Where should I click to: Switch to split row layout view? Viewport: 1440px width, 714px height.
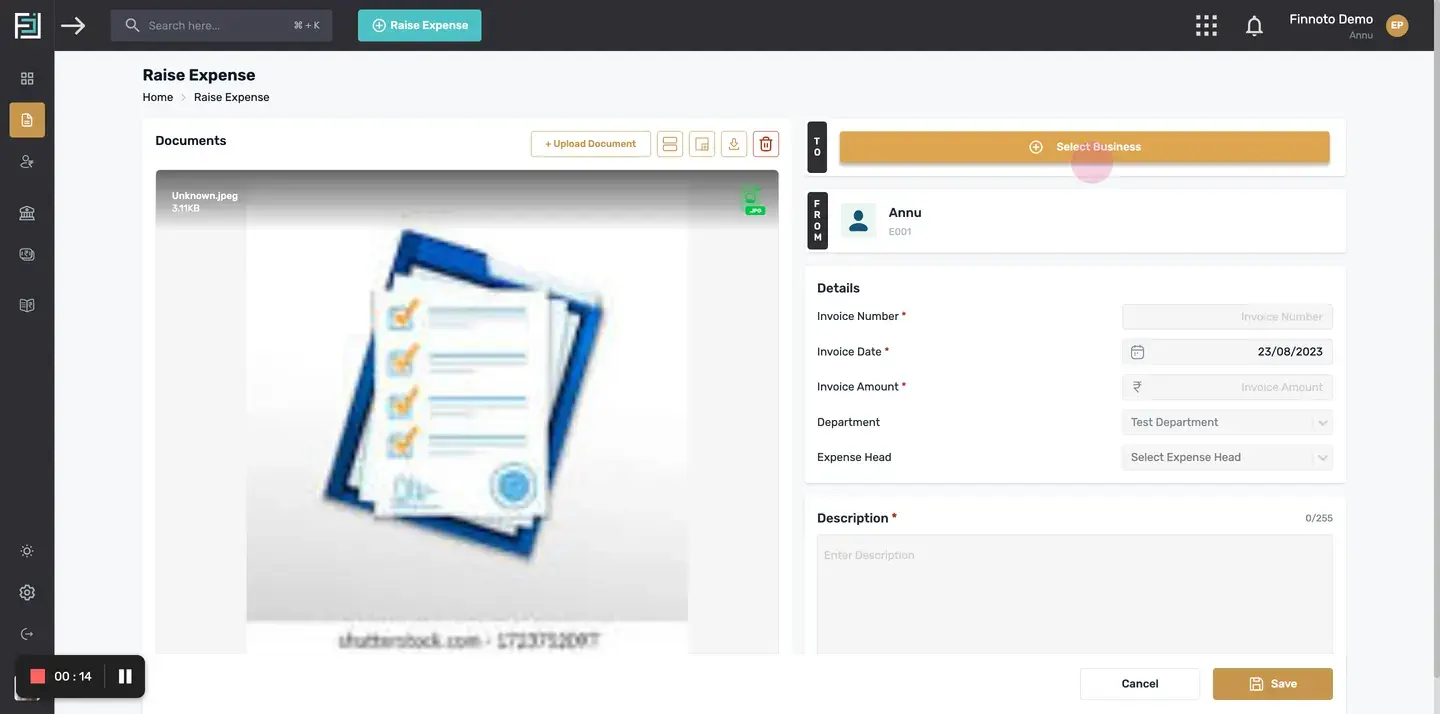(x=670, y=144)
